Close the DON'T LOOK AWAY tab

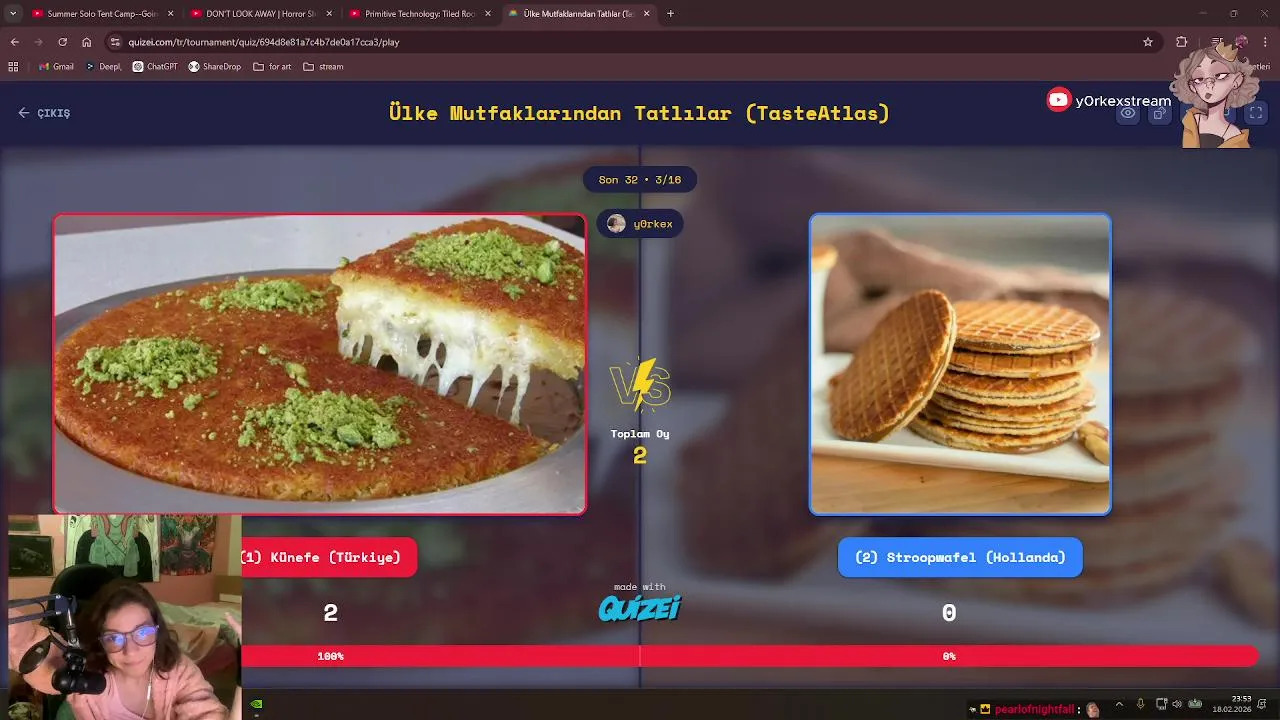pyautogui.click(x=329, y=14)
